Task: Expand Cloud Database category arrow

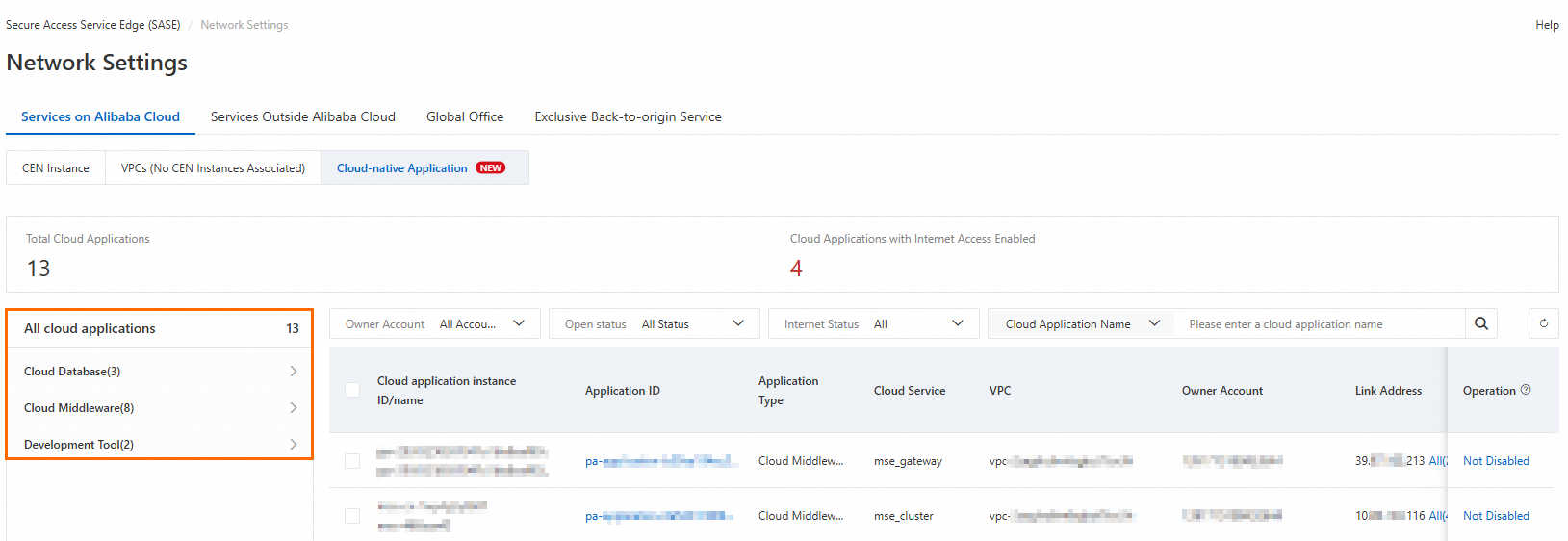Action: [x=294, y=372]
